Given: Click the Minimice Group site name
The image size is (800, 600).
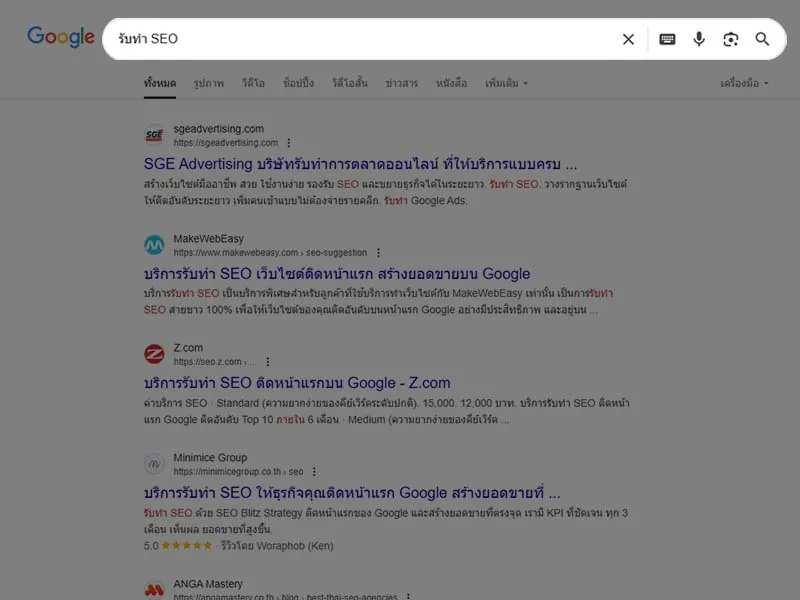Looking at the screenshot, I should 210,458.
